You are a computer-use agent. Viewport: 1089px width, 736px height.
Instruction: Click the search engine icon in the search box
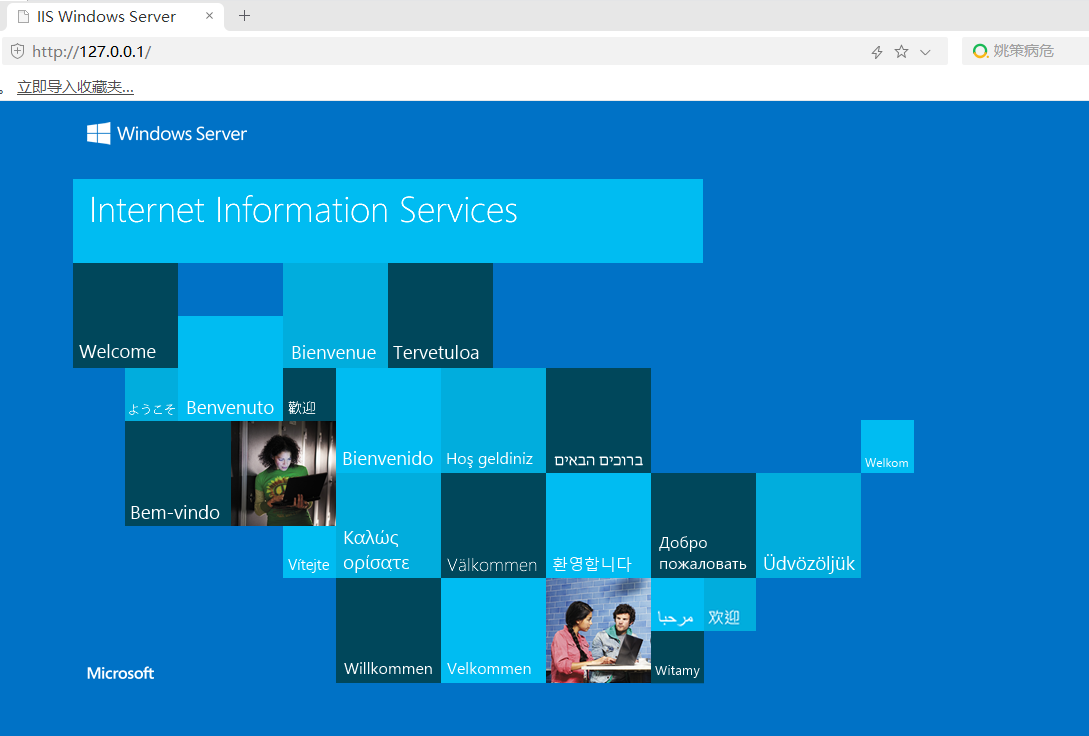[980, 51]
